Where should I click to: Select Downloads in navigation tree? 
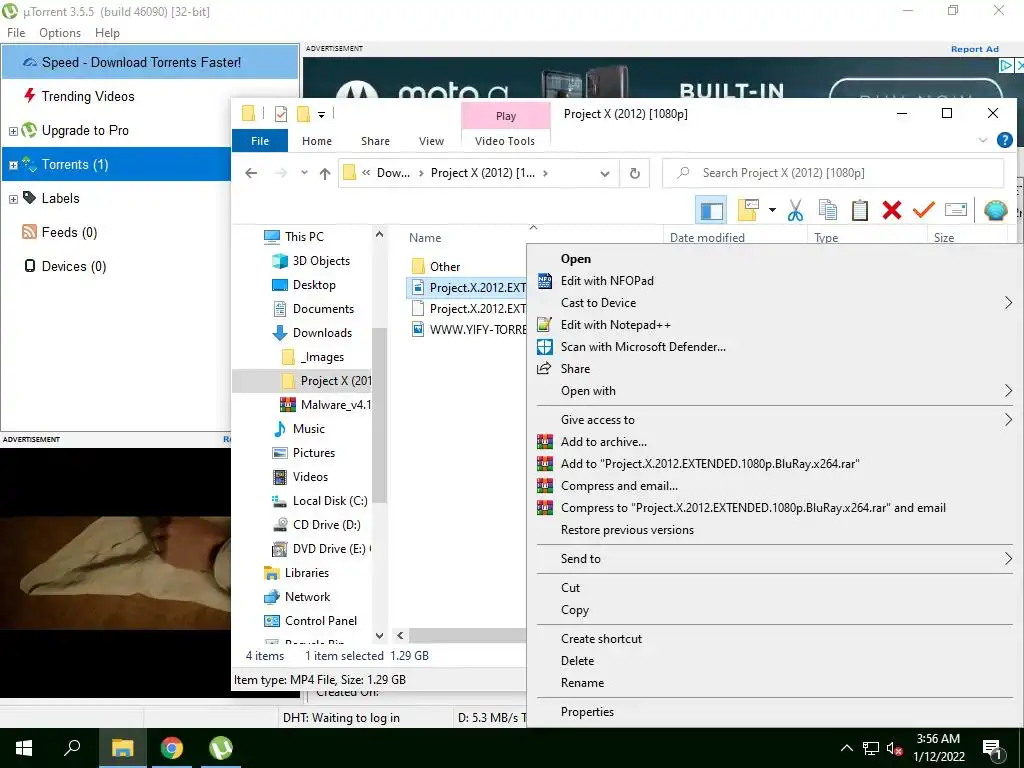point(322,333)
